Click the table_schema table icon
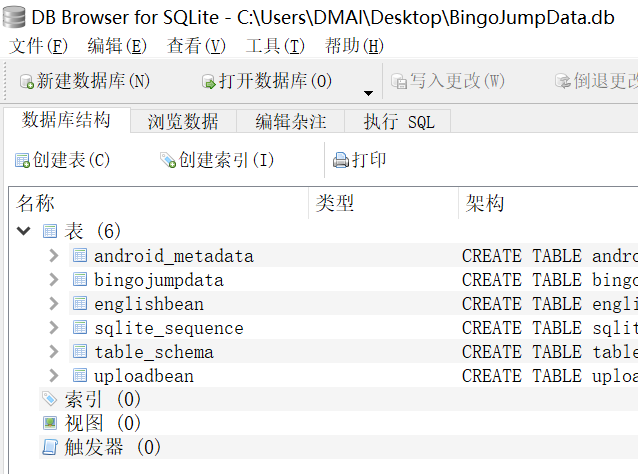Viewport: 638px width, 474px height. (80, 351)
